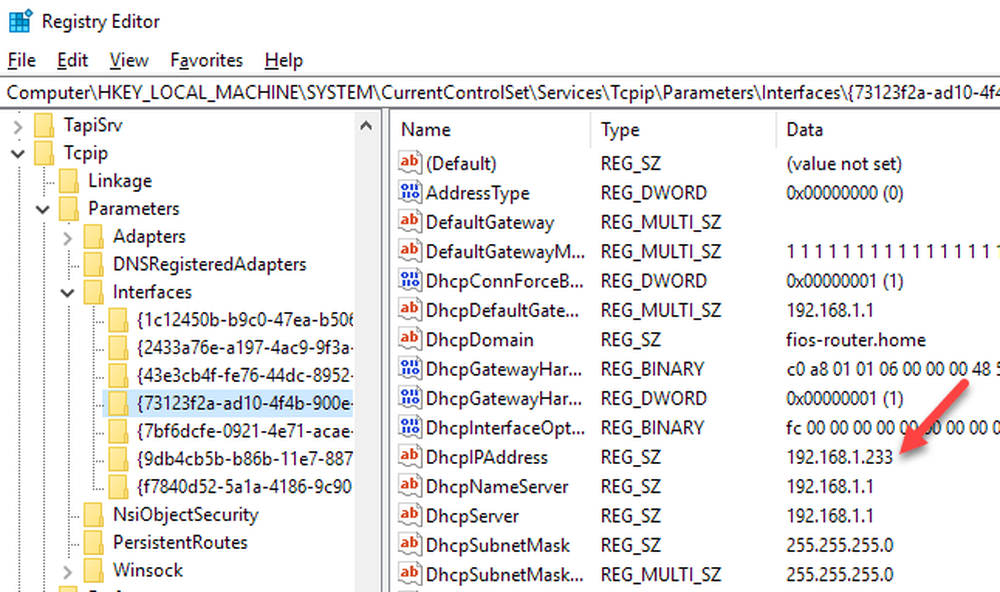Click the DhcpDomain string icon

point(409,339)
